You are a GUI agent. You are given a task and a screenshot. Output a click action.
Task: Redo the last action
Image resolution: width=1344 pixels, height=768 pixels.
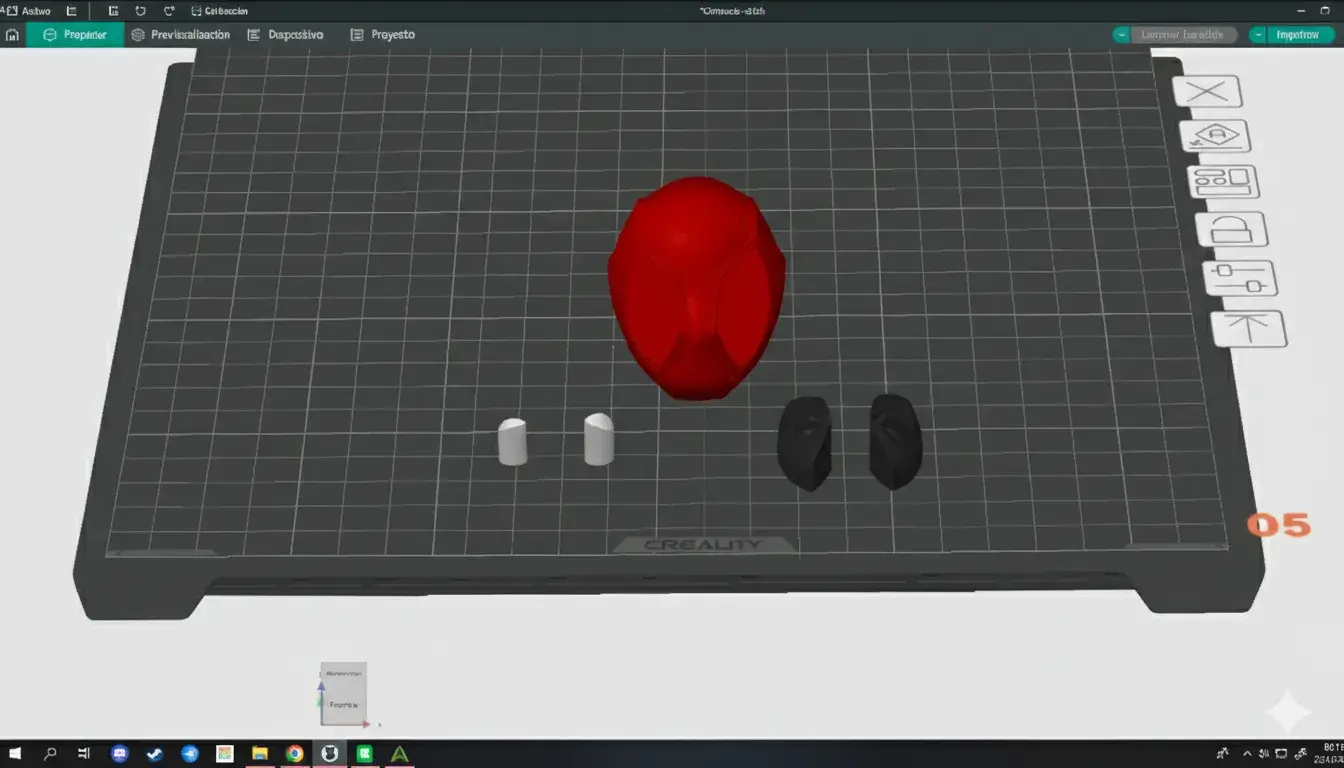point(168,11)
